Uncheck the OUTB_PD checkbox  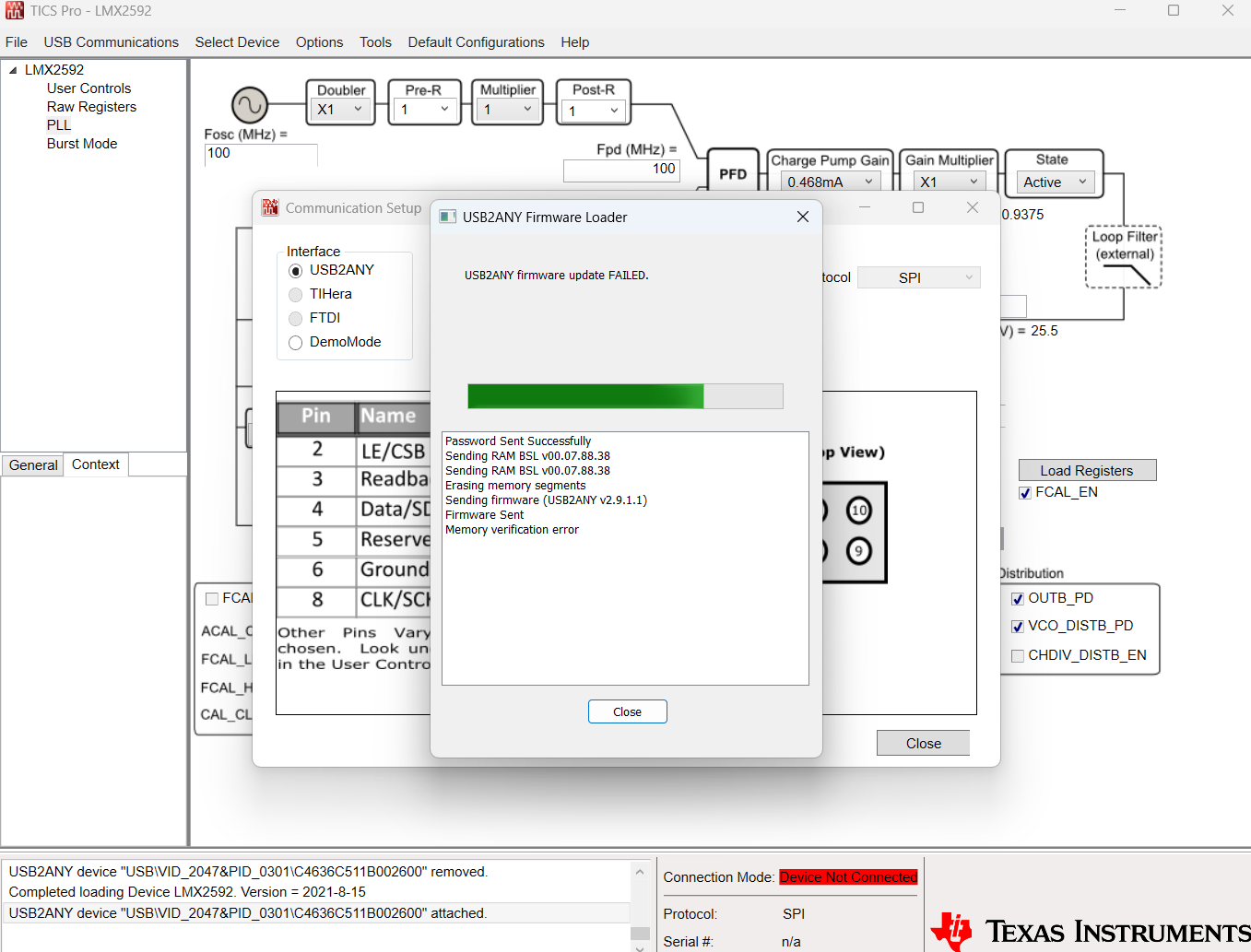coord(1018,599)
